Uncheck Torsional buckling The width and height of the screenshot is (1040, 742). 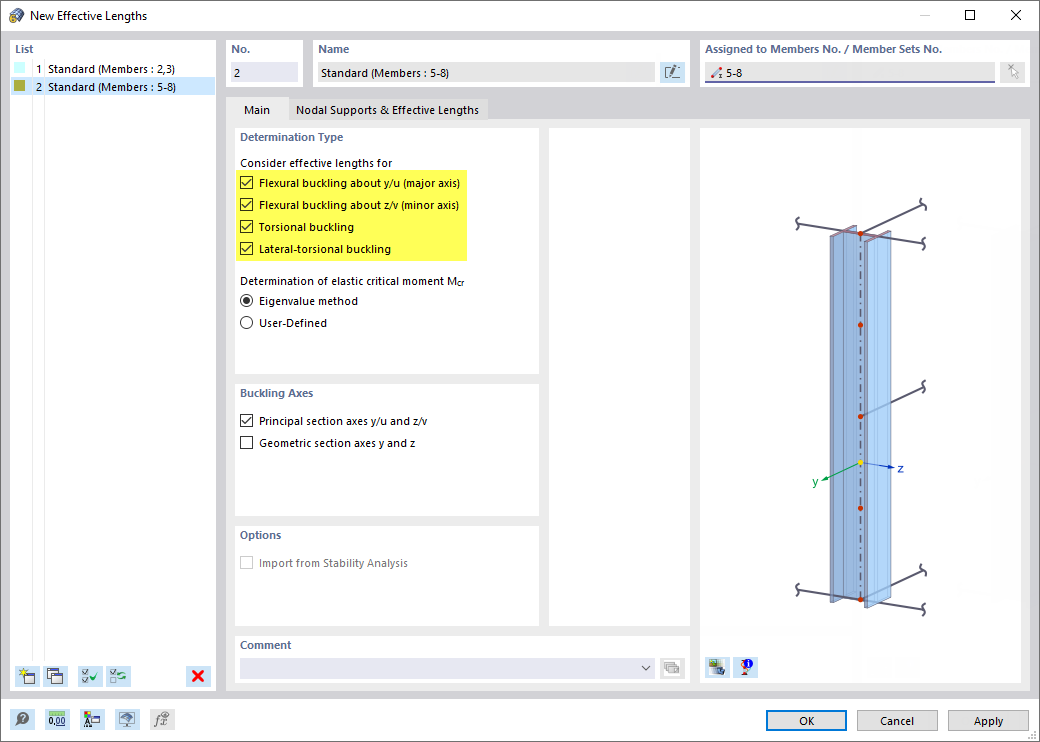tap(246, 226)
